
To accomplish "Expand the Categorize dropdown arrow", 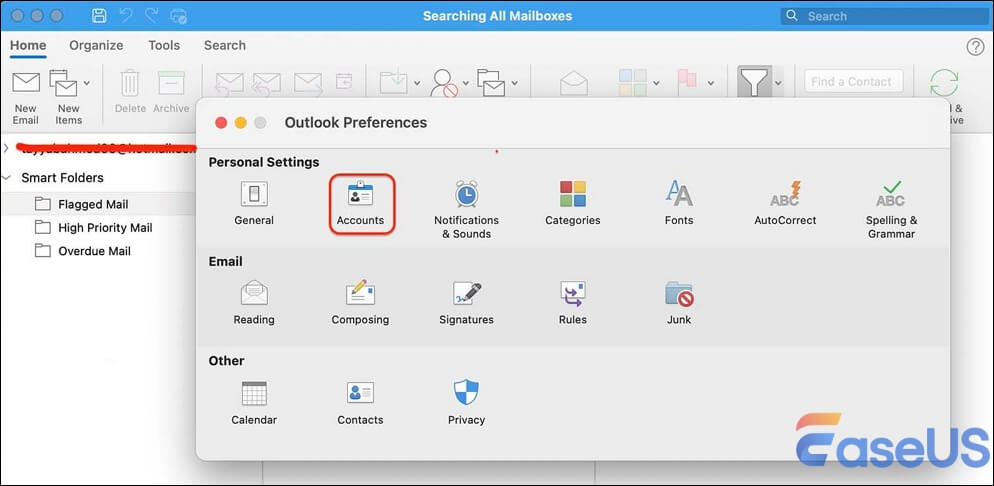I will (x=655, y=82).
